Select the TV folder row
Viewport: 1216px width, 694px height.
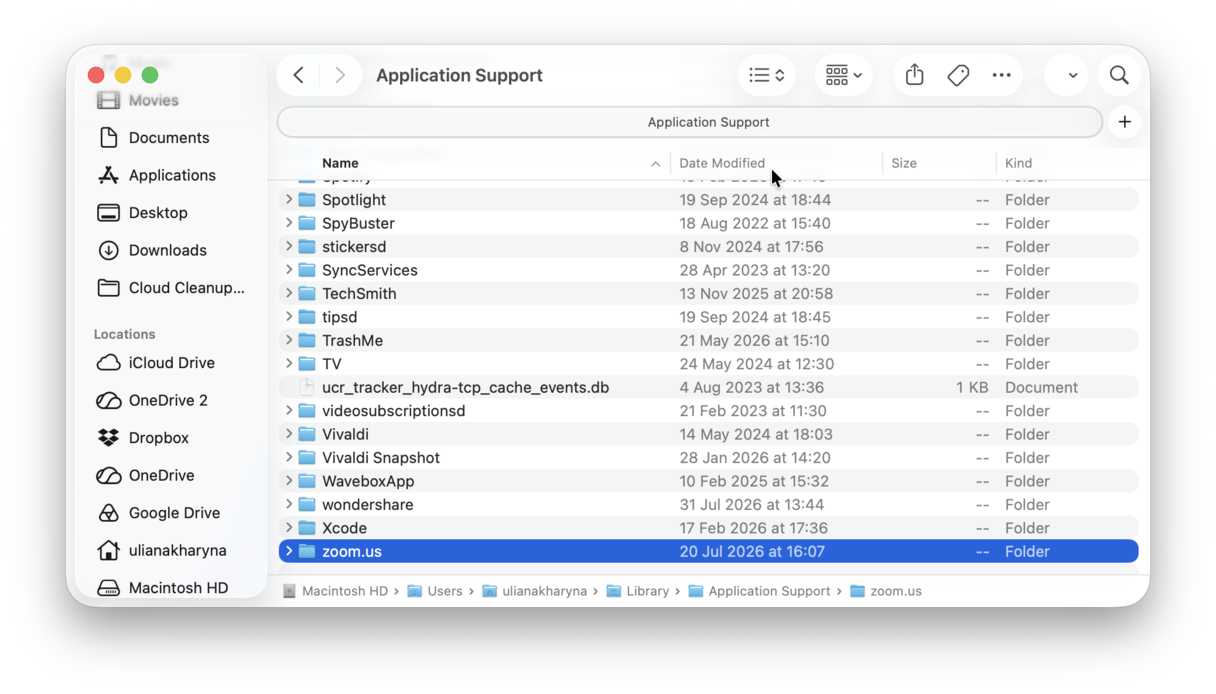pyautogui.click(x=708, y=364)
